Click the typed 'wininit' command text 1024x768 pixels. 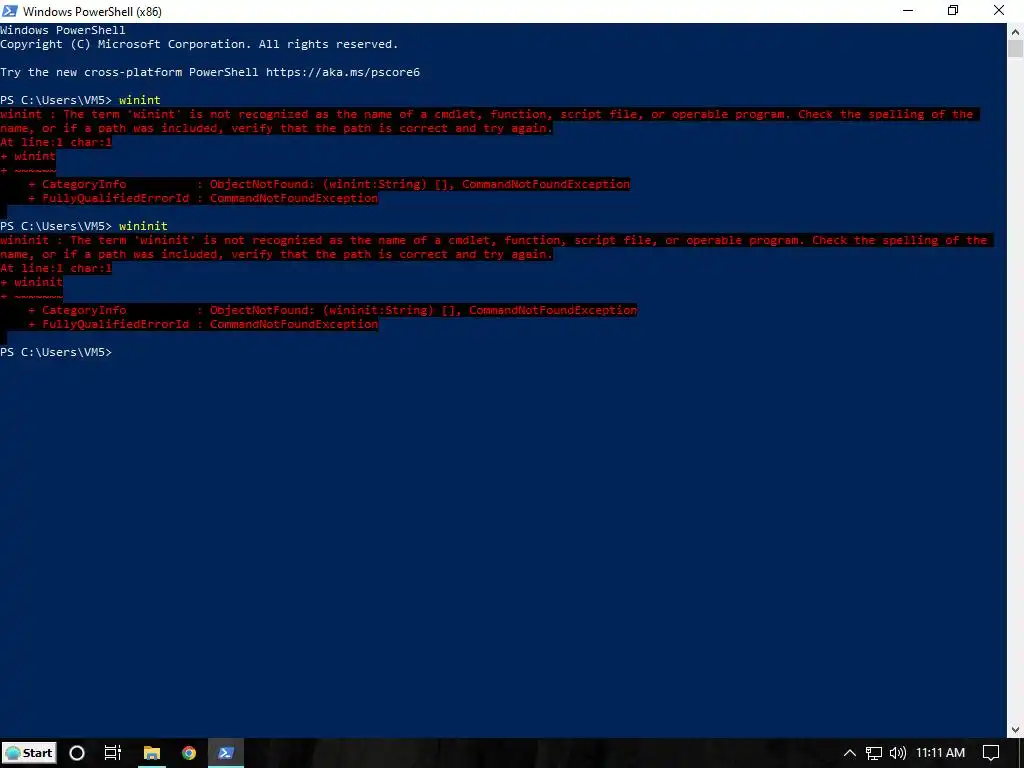coord(143,226)
